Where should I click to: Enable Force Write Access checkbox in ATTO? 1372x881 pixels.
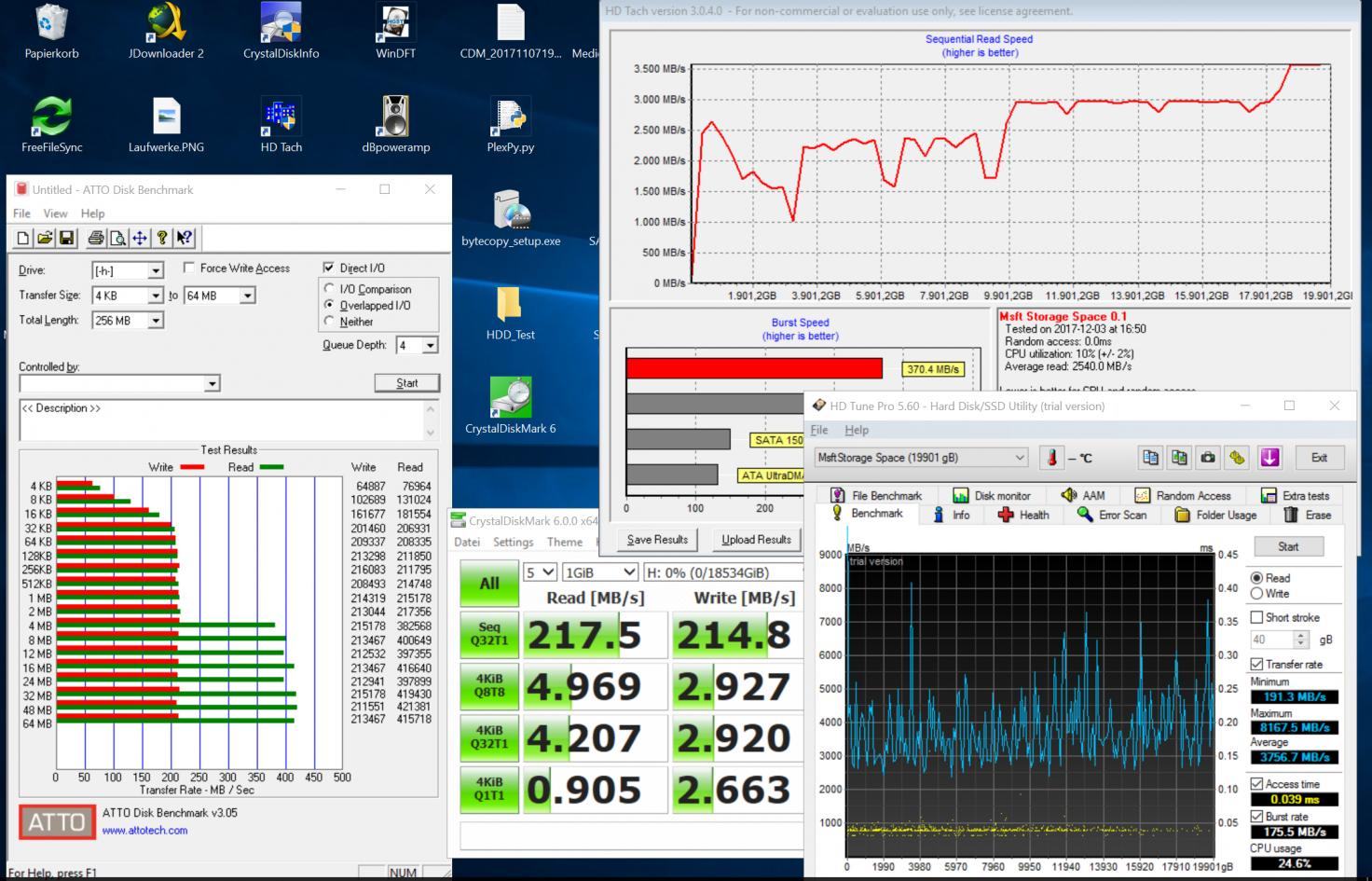coord(189,268)
